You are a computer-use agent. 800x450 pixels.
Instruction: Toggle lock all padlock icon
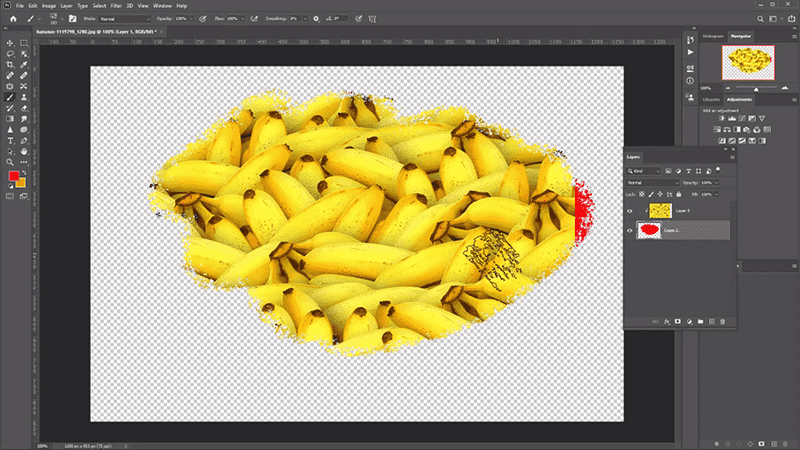679,194
